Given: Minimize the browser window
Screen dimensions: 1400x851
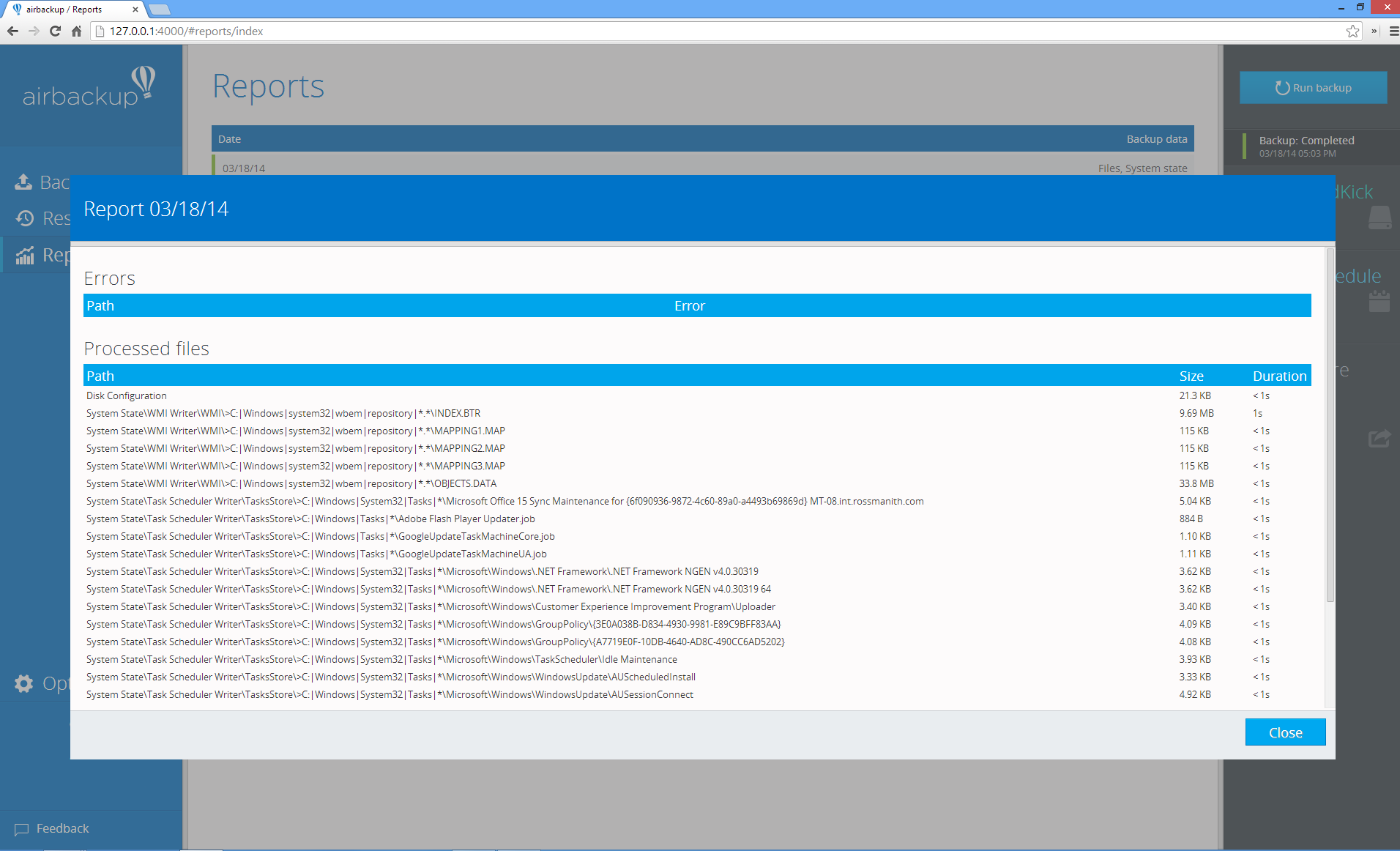Looking at the screenshot, I should (x=1341, y=7).
